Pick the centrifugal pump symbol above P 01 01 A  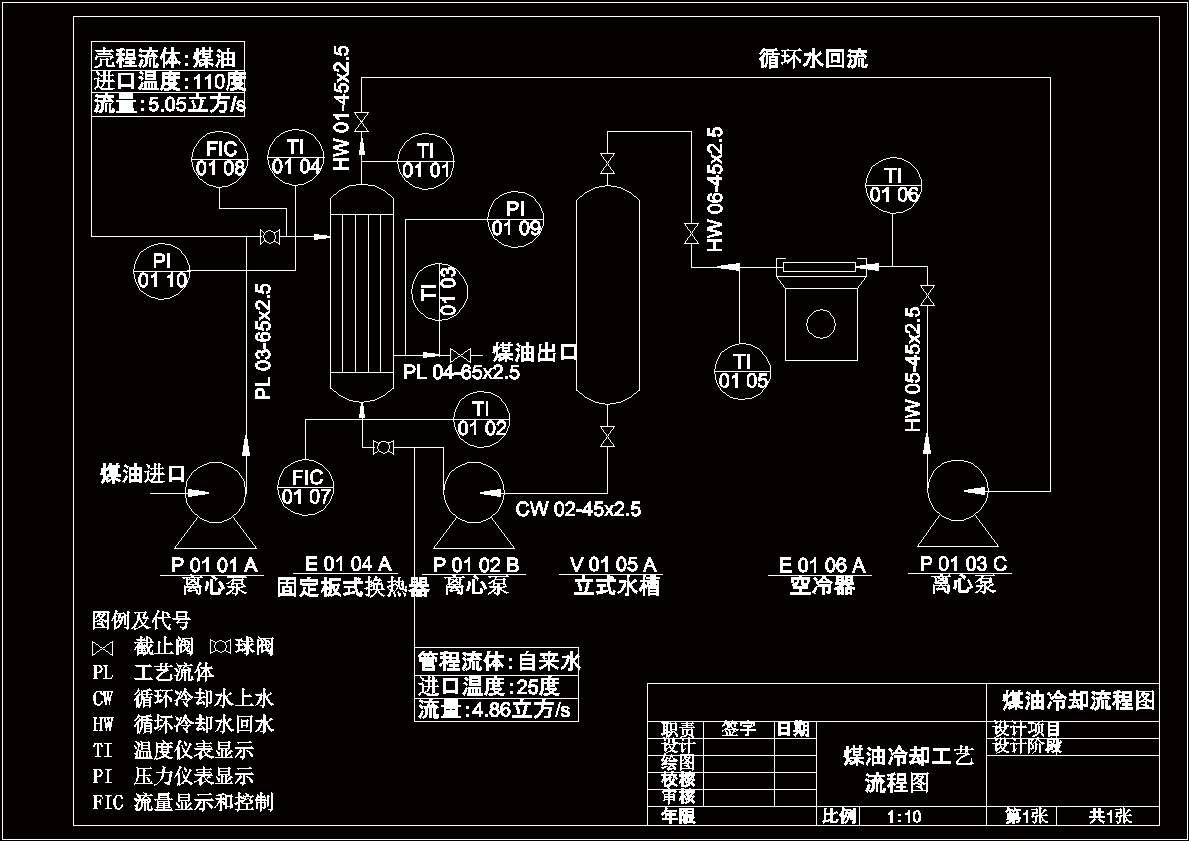[215, 504]
